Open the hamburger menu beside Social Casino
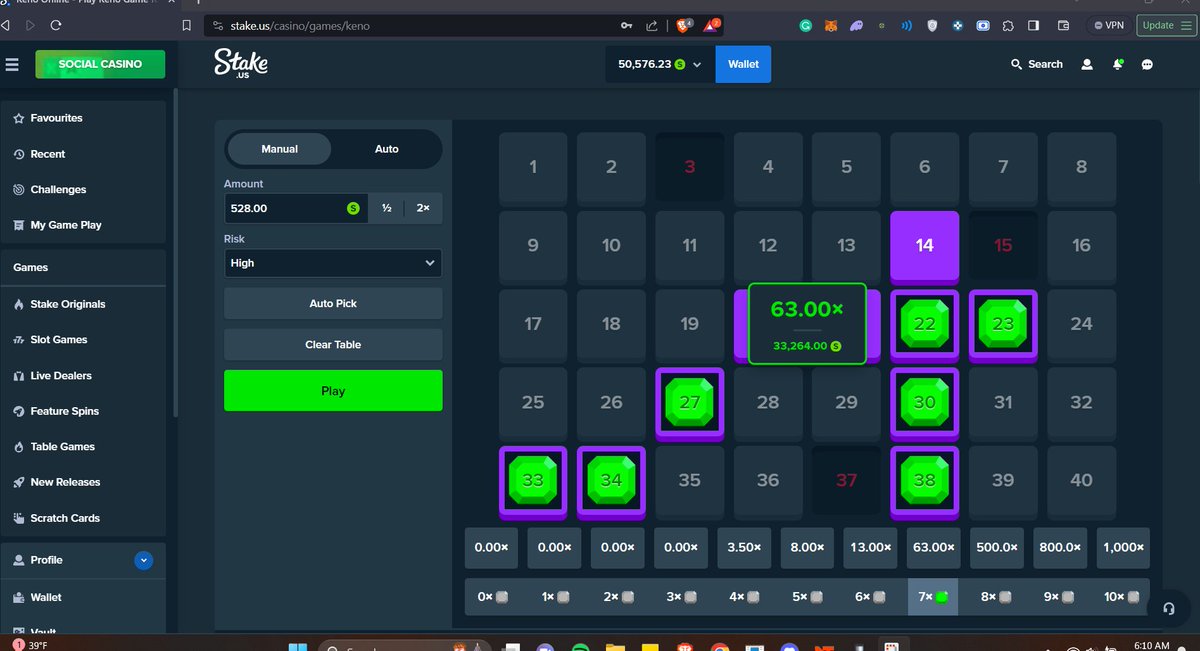This screenshot has height=651, width=1200. click(x=12, y=65)
